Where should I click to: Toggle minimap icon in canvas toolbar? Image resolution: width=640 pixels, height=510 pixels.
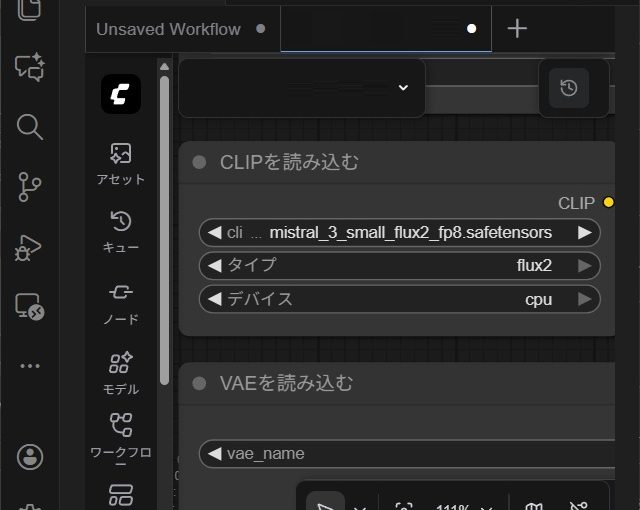point(534,506)
